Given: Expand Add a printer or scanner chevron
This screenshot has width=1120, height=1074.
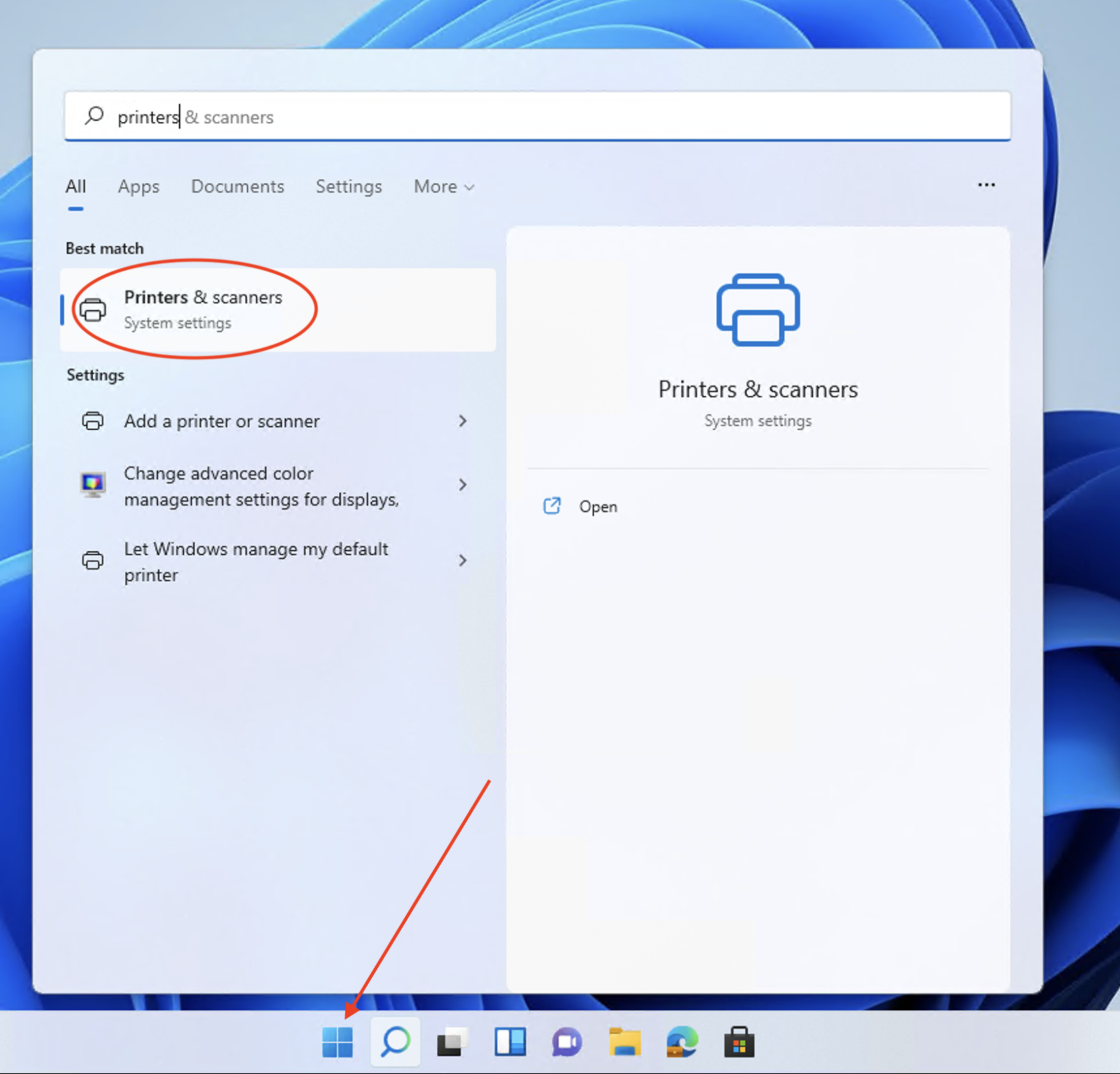Looking at the screenshot, I should pos(463,421).
